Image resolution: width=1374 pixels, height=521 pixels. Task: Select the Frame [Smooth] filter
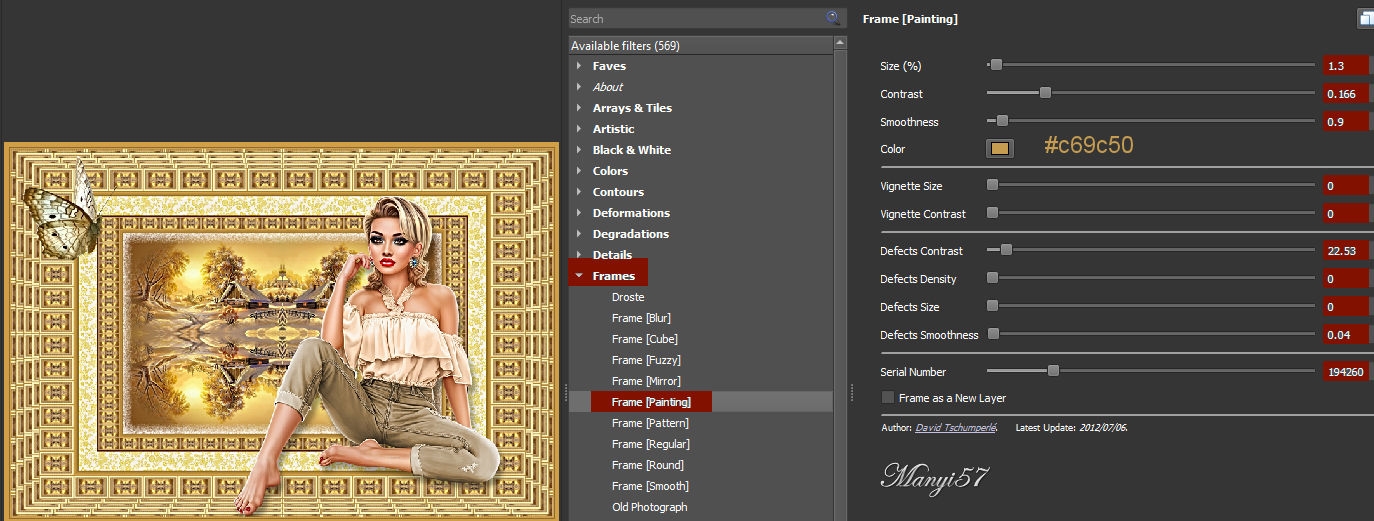pos(650,486)
